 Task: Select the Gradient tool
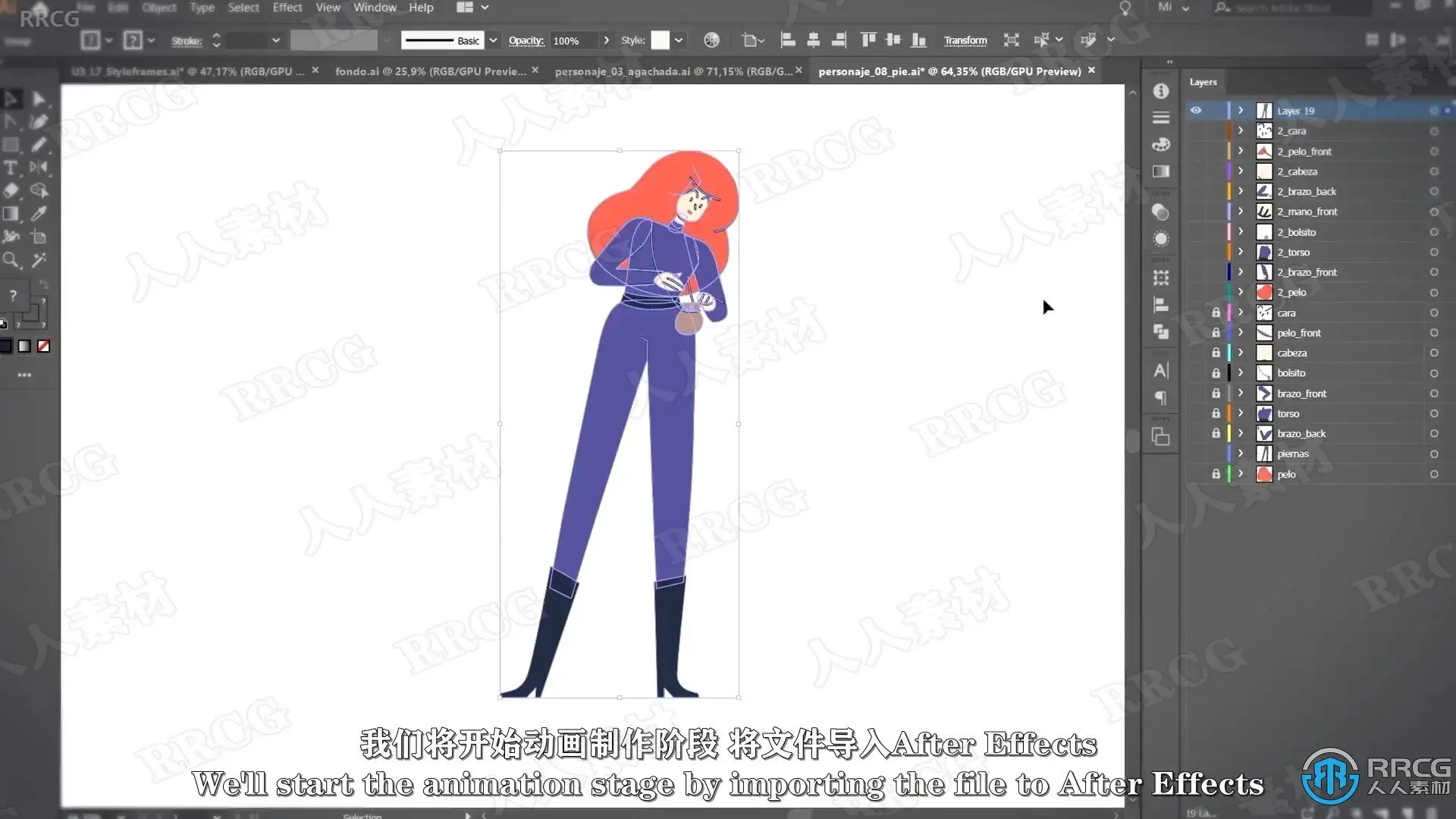11,214
